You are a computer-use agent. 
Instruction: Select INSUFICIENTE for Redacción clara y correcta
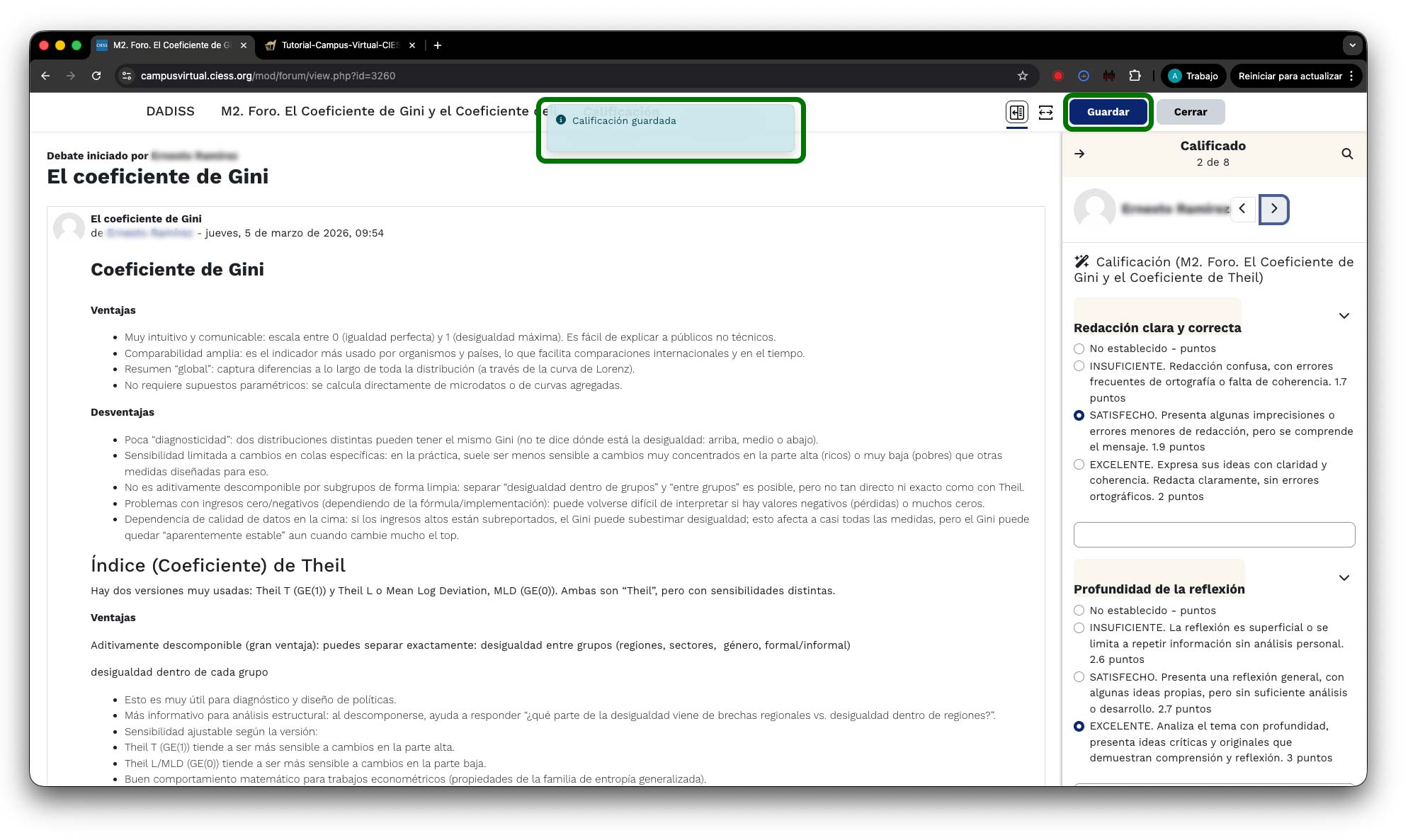point(1079,366)
